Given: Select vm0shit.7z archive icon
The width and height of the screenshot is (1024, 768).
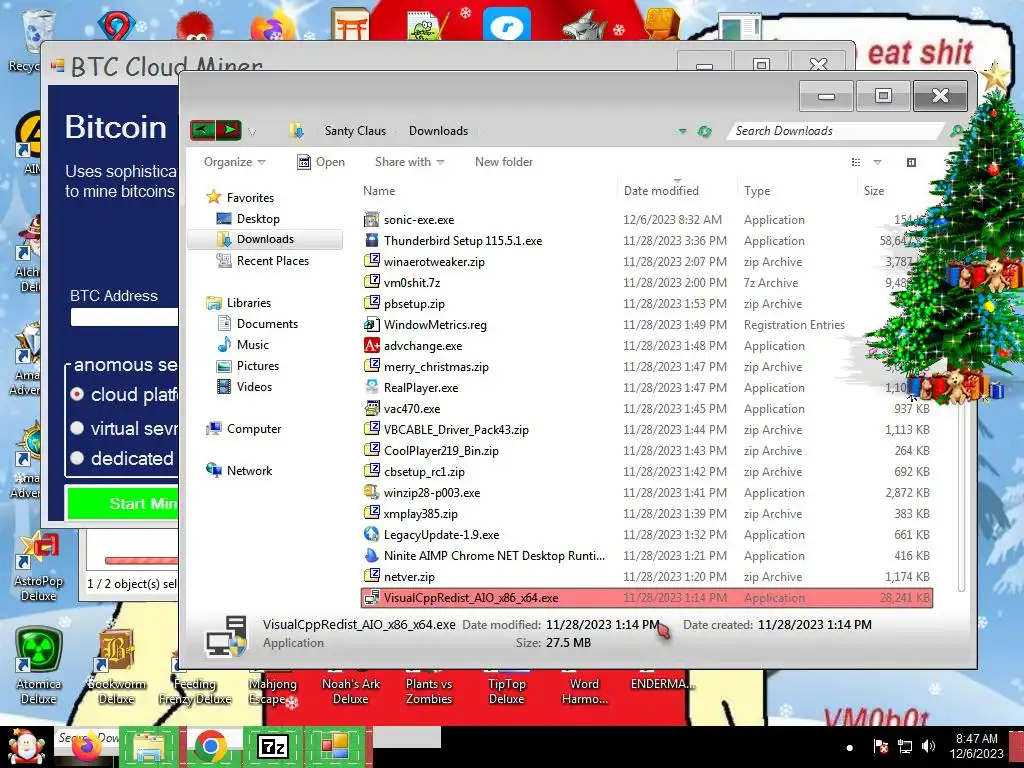Looking at the screenshot, I should click(372, 282).
